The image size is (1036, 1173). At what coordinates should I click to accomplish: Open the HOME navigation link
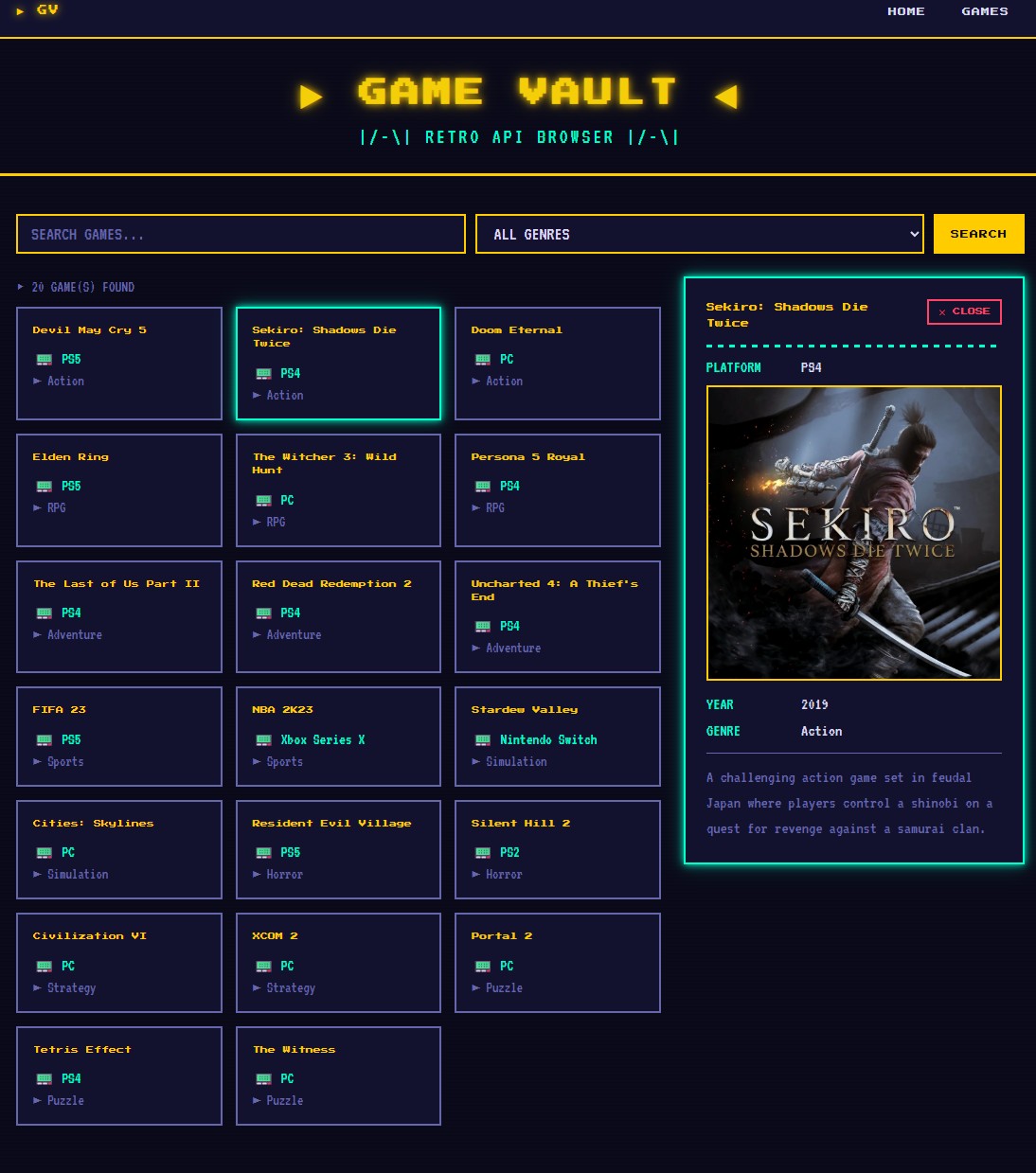pos(905,11)
